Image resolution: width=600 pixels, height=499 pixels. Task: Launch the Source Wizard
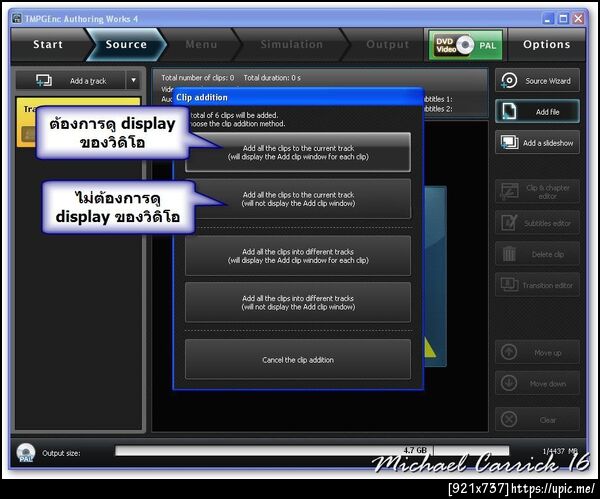point(537,81)
